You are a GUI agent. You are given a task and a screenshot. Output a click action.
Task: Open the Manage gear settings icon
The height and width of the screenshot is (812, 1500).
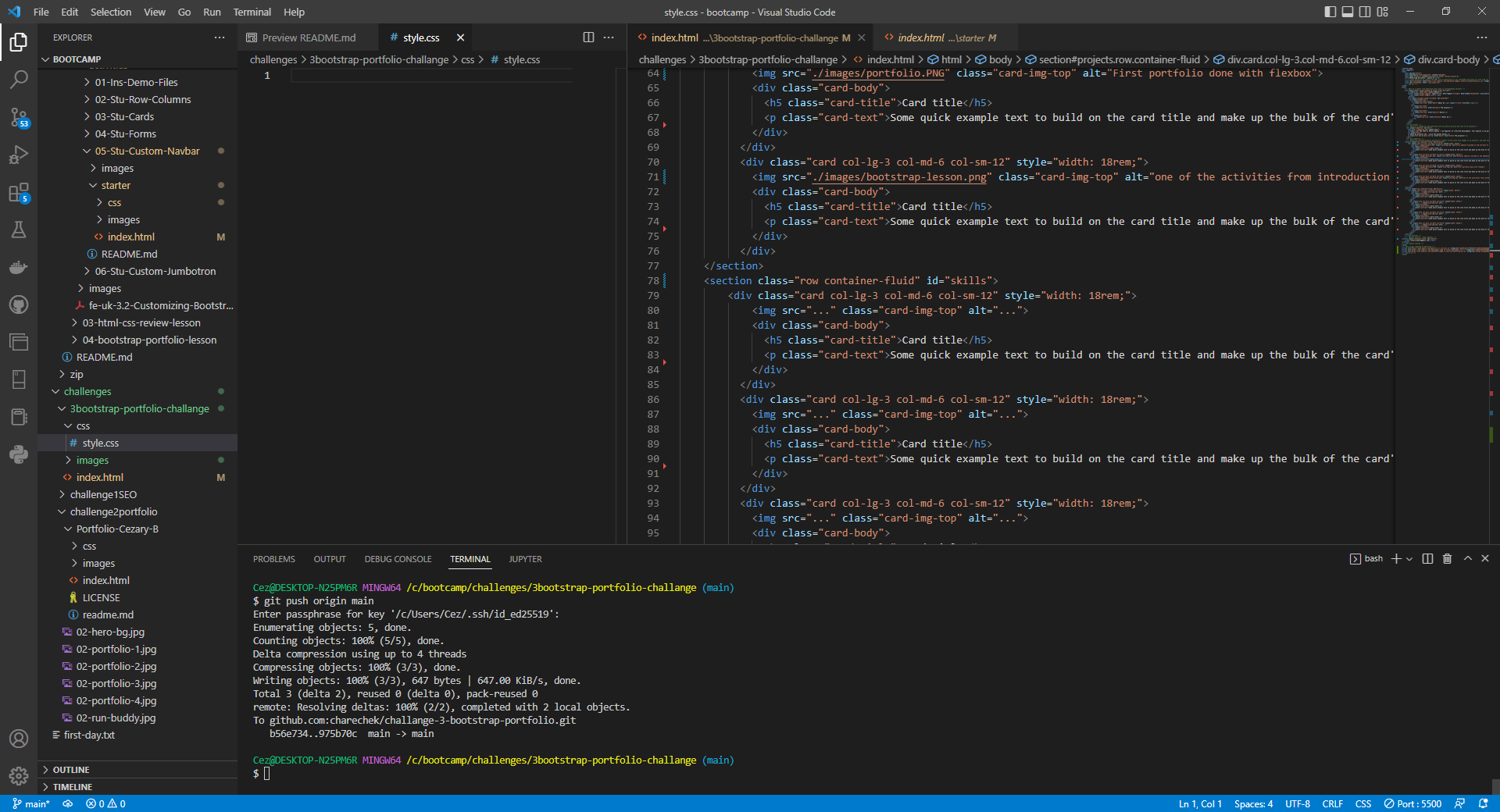pos(19,776)
